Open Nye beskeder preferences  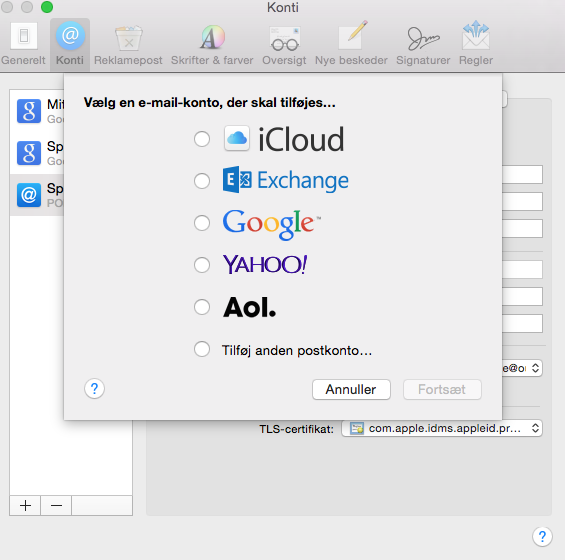click(351, 44)
